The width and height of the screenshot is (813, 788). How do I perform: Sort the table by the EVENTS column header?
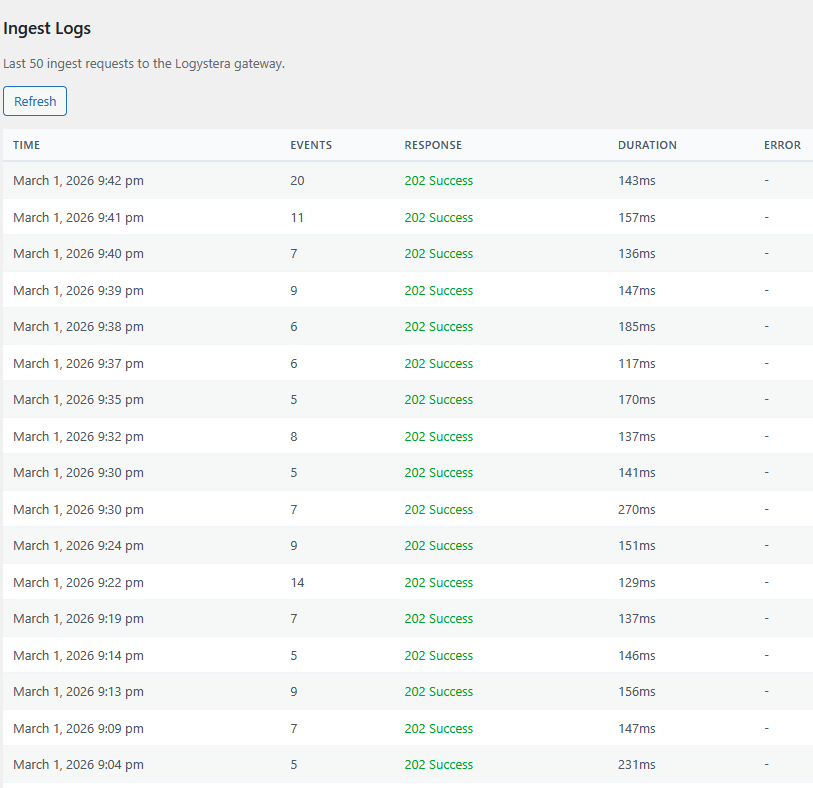(310, 145)
